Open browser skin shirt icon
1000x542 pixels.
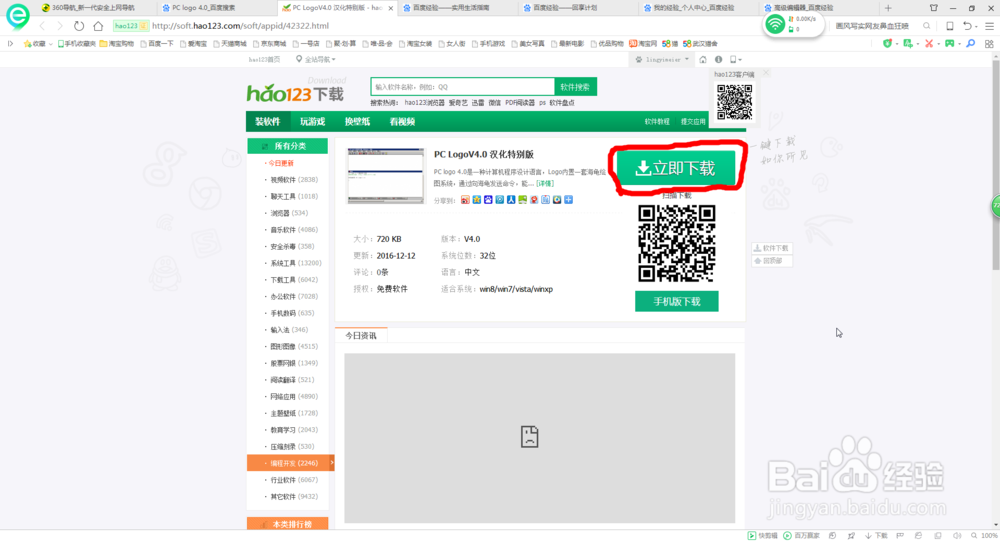pos(934,8)
